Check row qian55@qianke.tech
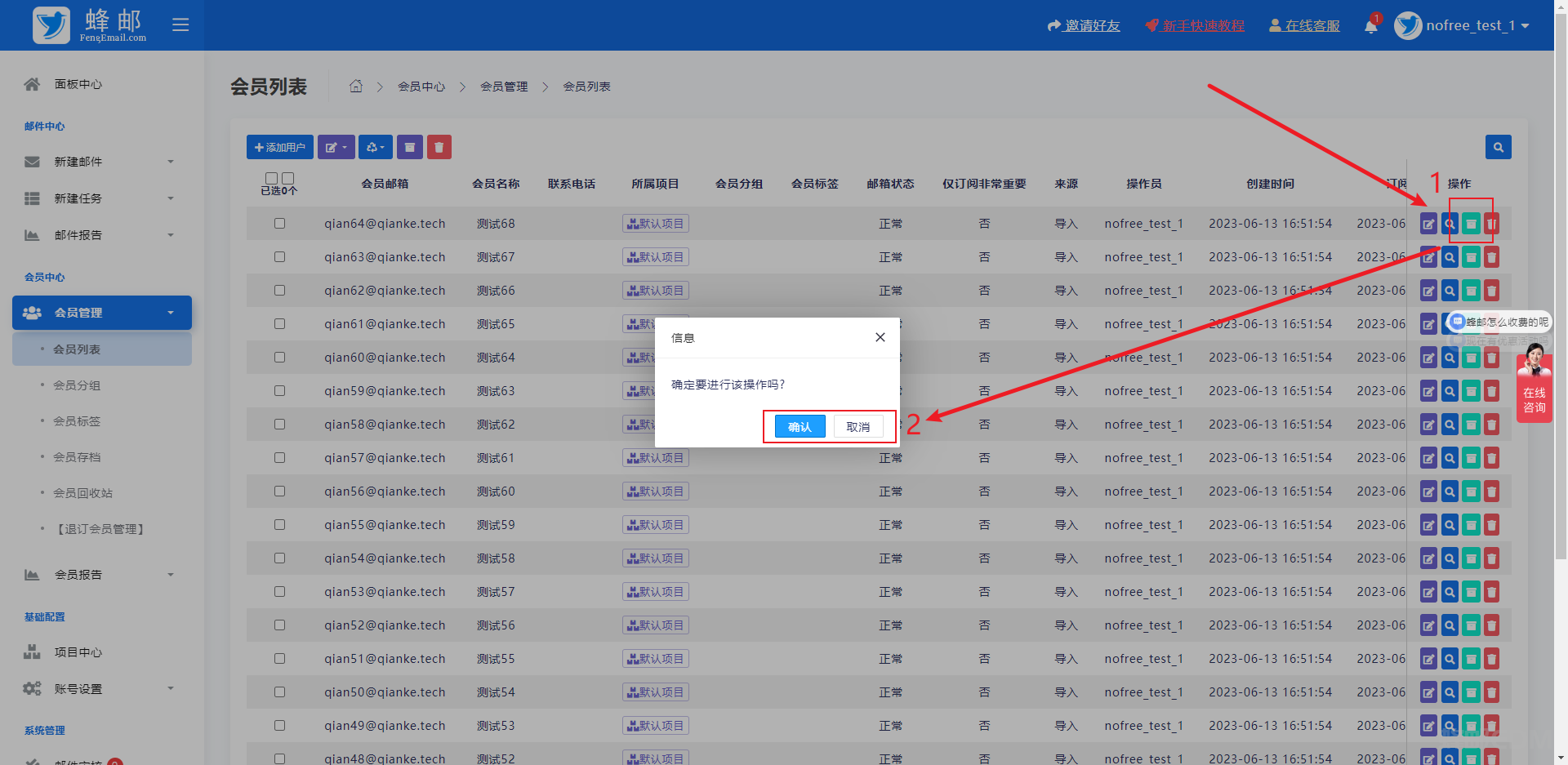Viewport: 1568px width, 765px height. click(x=279, y=524)
